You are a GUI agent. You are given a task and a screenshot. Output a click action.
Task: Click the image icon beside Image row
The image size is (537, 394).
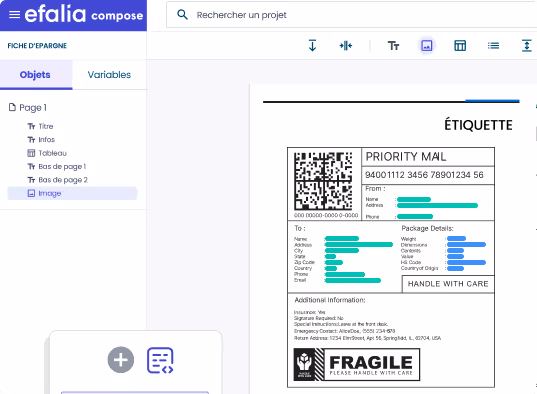(x=31, y=193)
